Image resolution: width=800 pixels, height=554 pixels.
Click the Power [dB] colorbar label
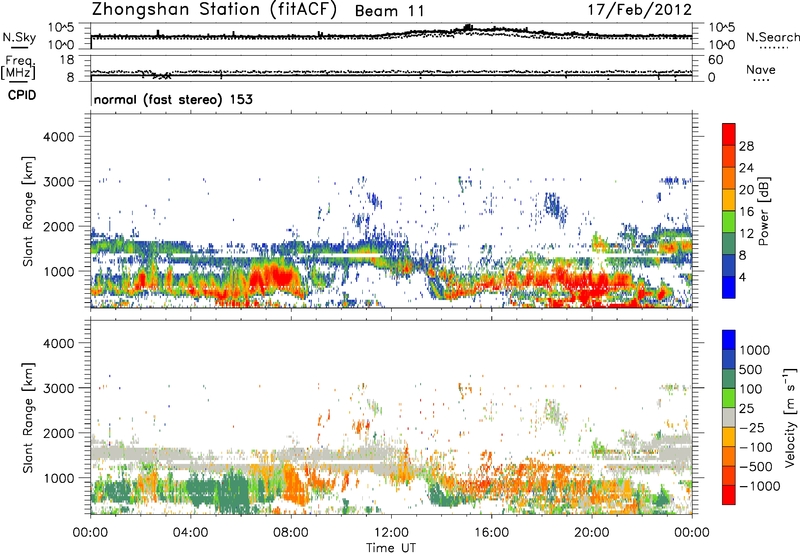point(763,211)
